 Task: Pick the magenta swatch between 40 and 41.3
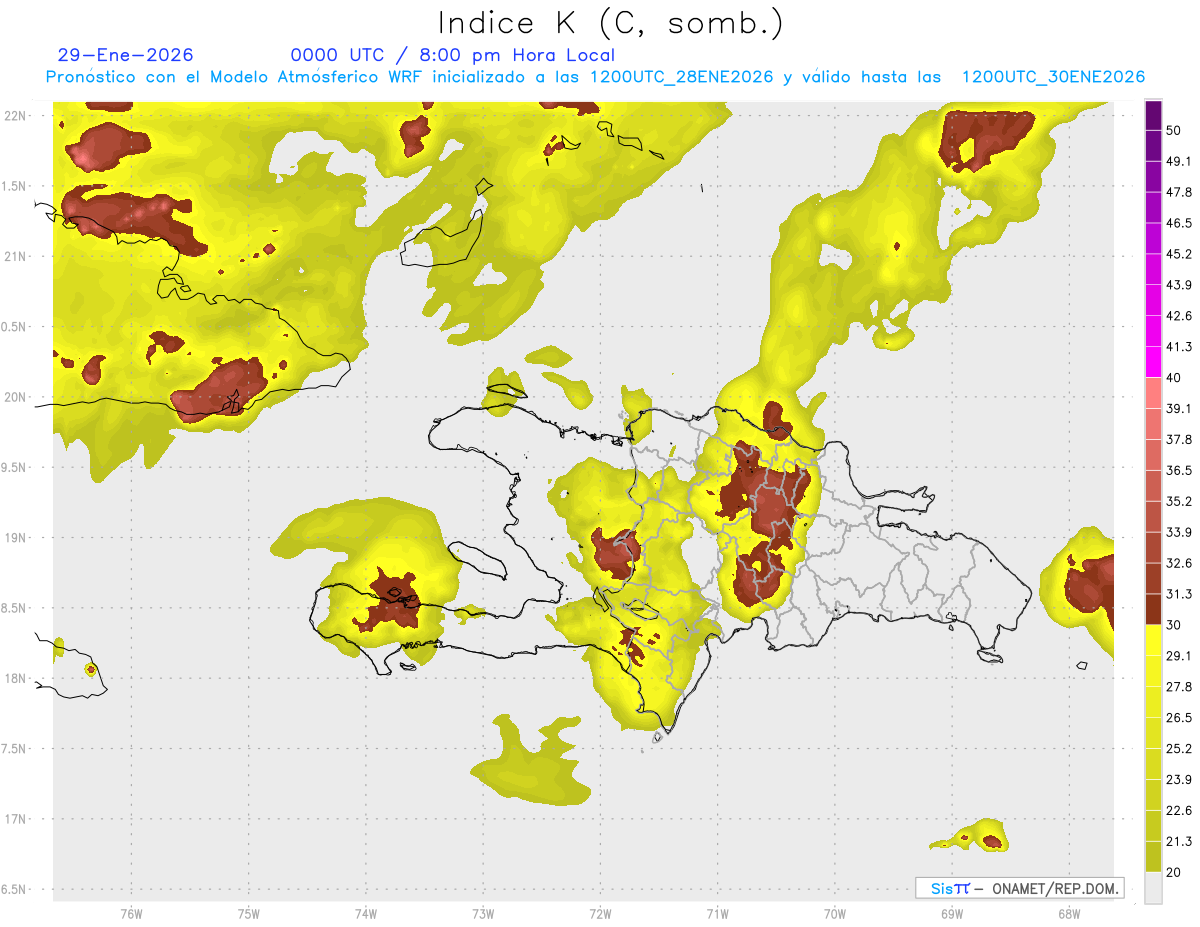(x=1153, y=362)
